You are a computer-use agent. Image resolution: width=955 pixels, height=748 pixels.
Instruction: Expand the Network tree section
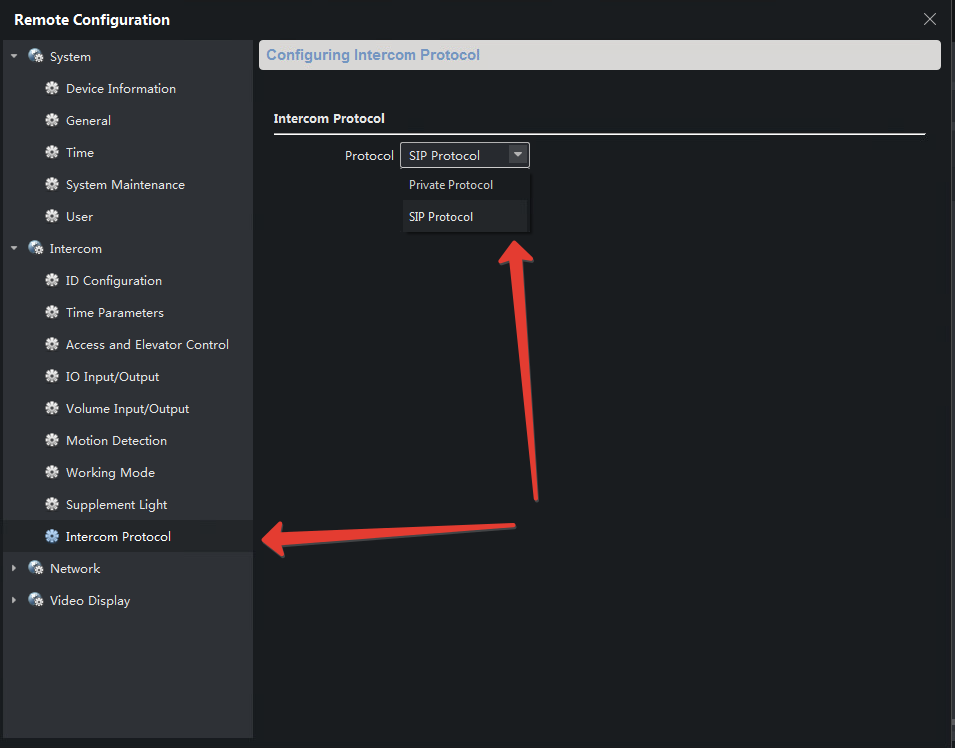[14, 569]
